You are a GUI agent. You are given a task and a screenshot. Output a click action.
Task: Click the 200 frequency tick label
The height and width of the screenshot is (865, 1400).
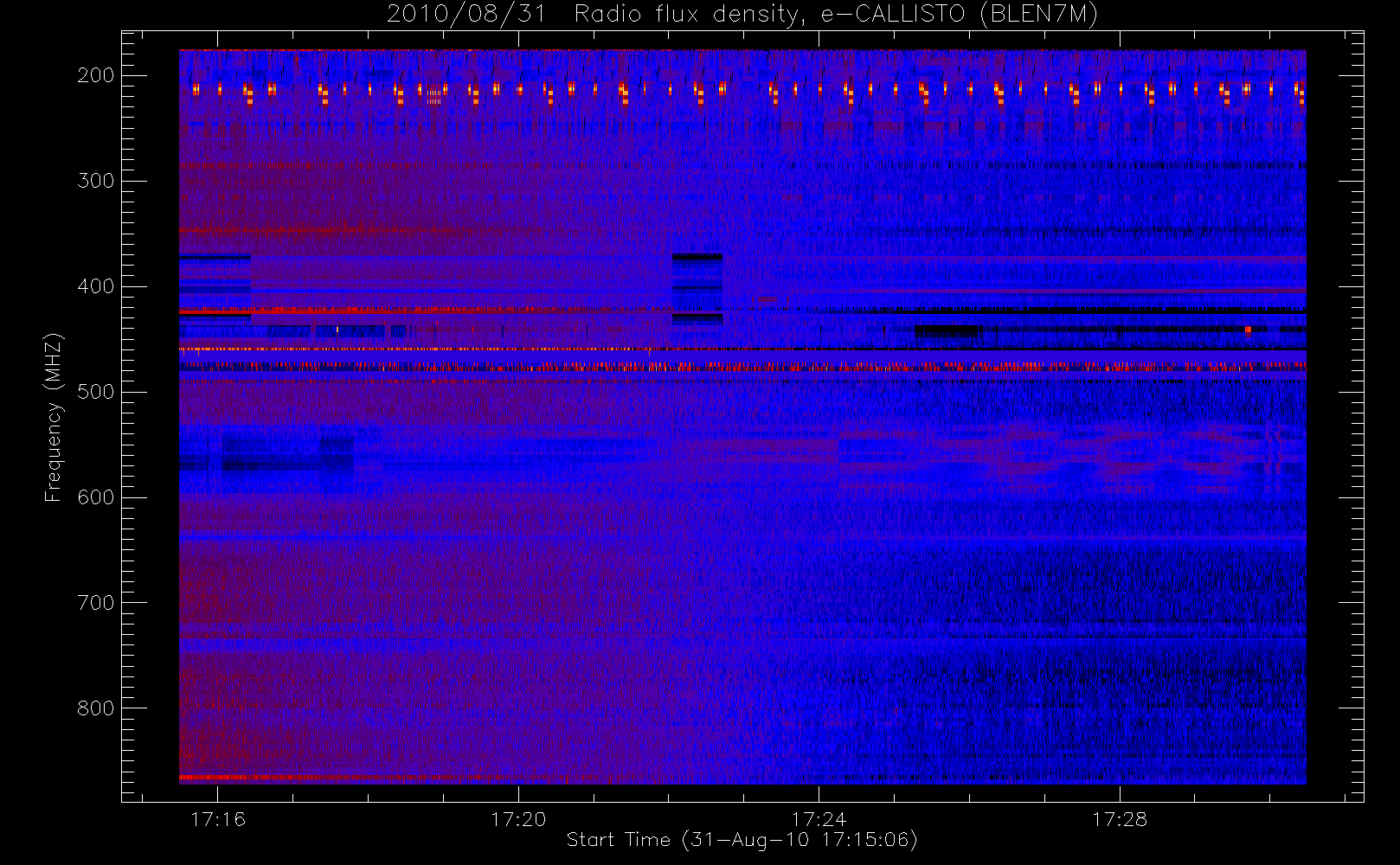[x=96, y=75]
